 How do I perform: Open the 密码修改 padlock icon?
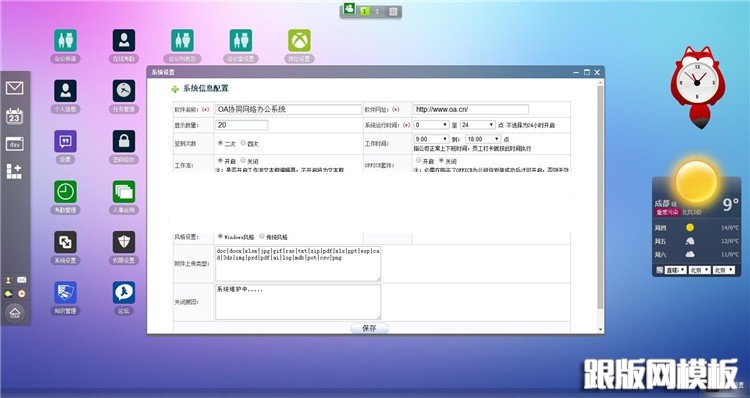click(x=124, y=142)
